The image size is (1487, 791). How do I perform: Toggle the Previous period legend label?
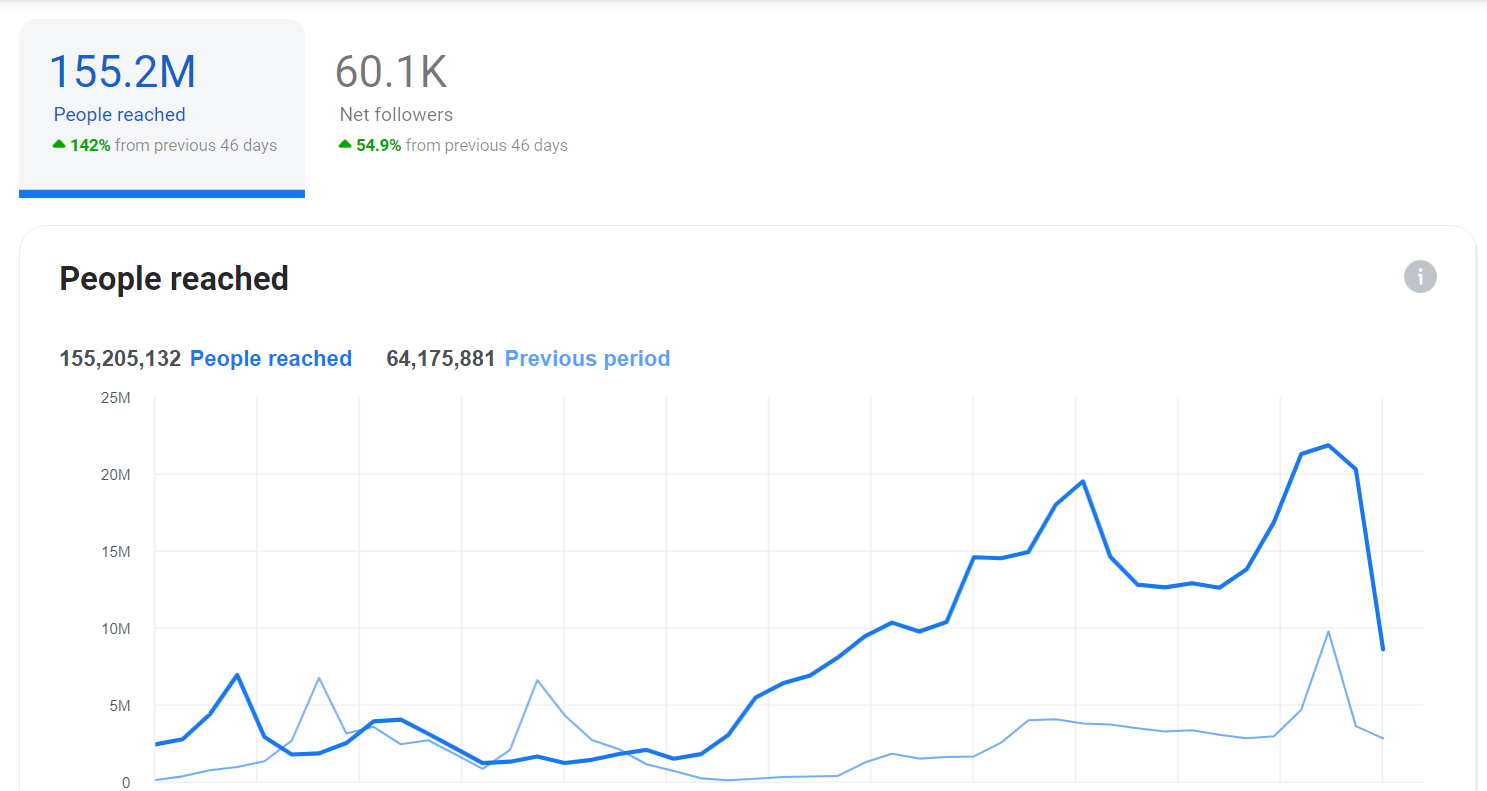[x=587, y=359]
